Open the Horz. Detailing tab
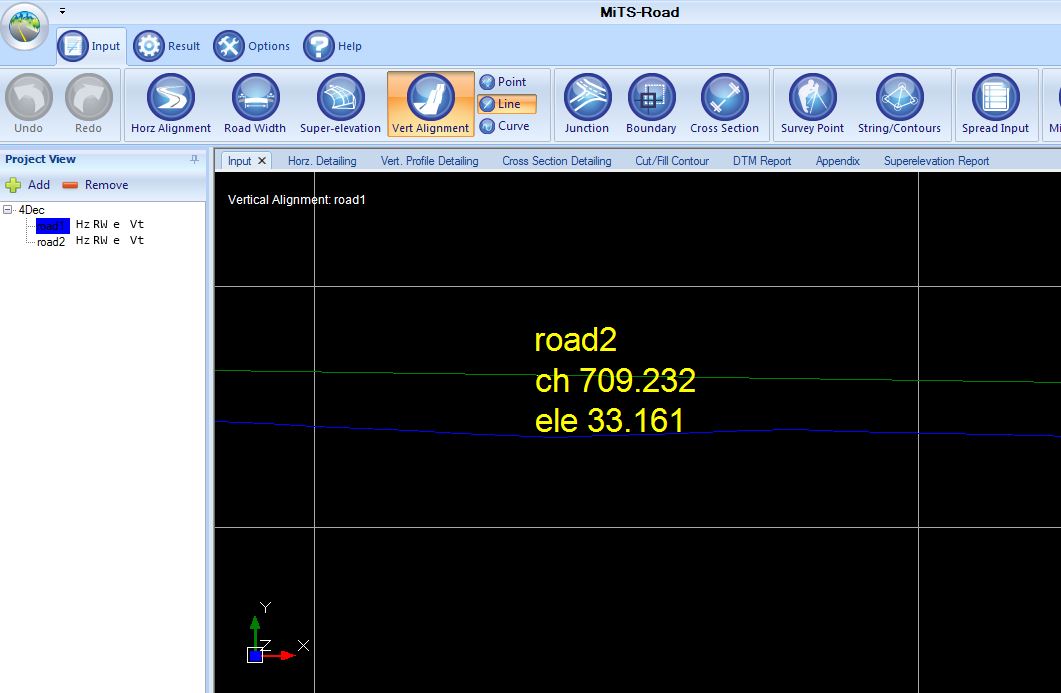This screenshot has width=1061, height=693. point(322,161)
